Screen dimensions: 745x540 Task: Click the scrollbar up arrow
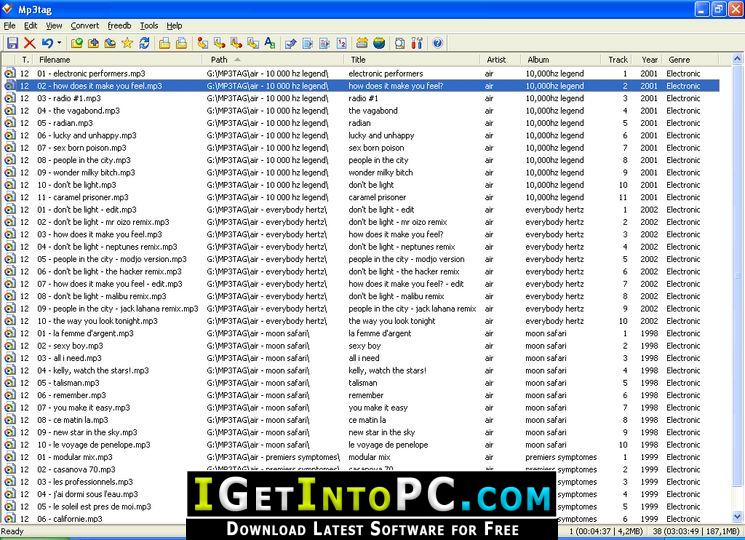[738, 59]
